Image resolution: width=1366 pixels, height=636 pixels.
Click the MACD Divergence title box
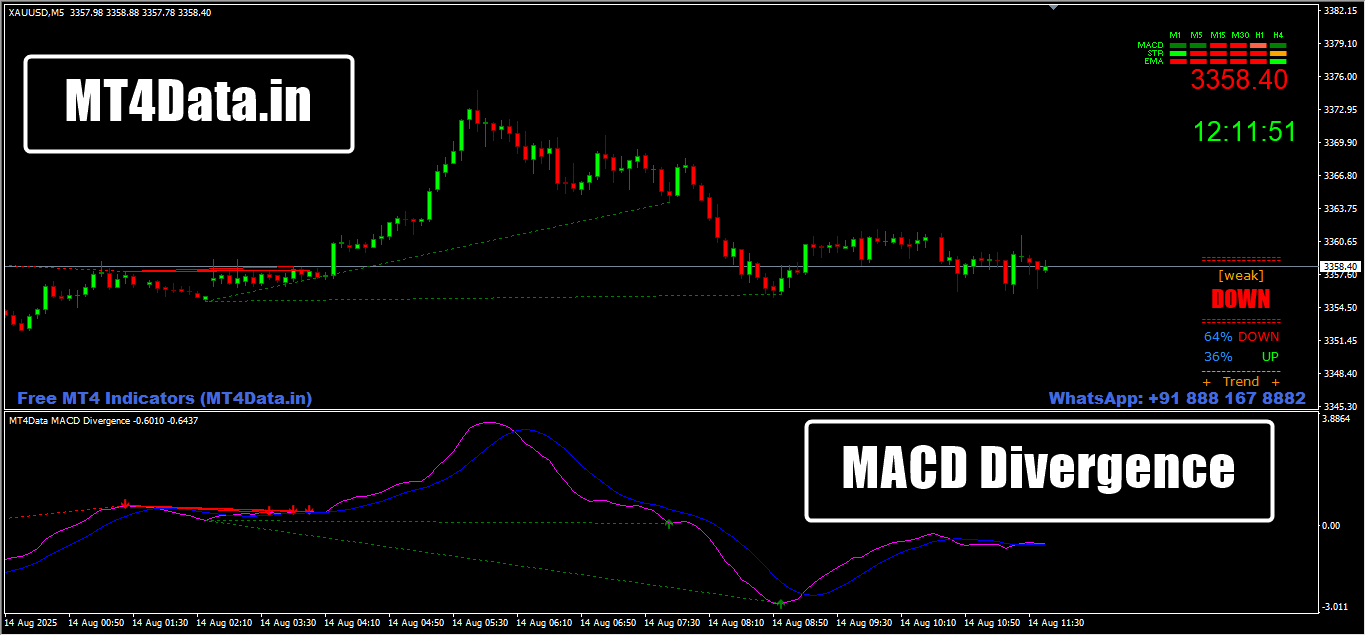point(1039,470)
